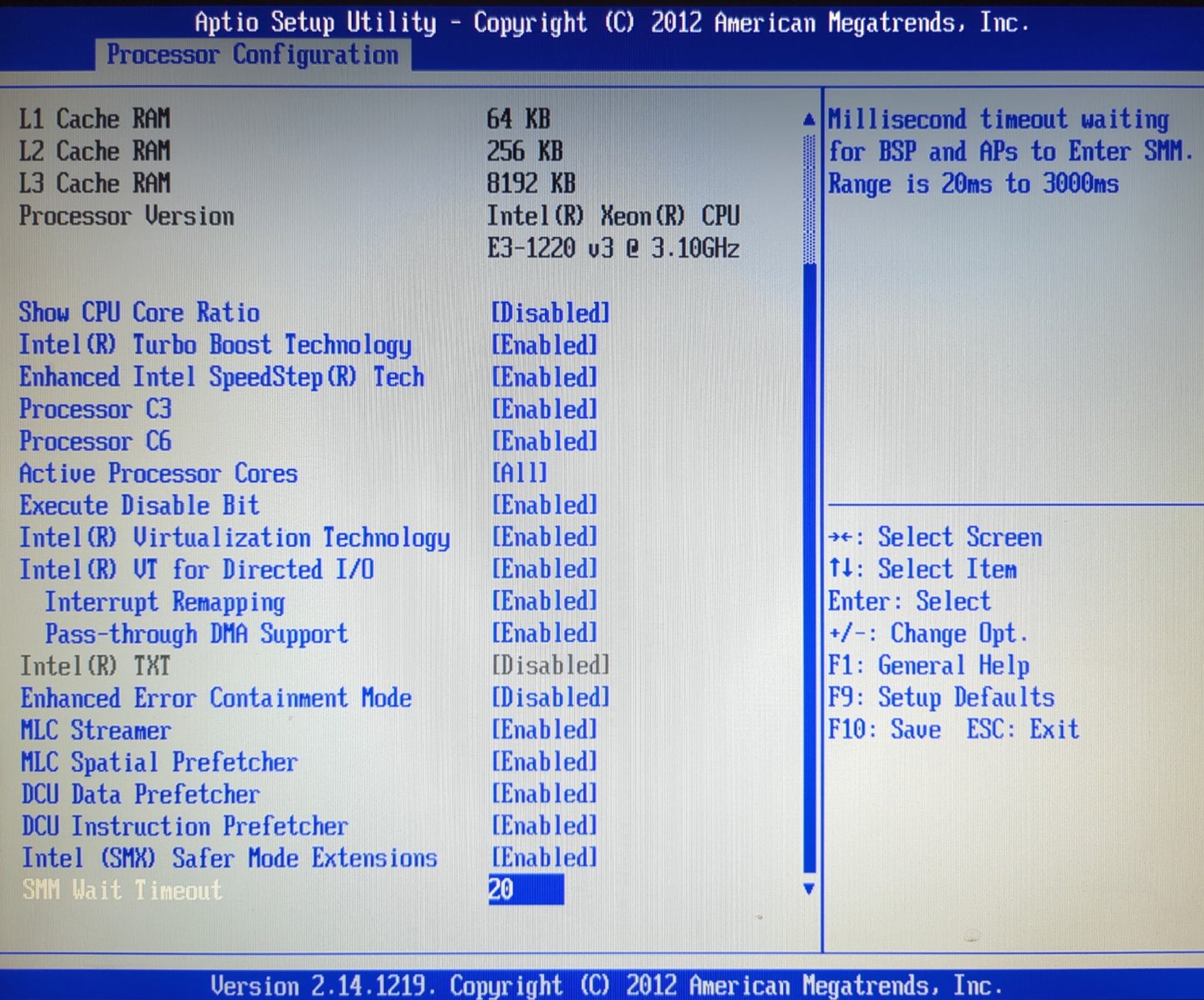Click the F1: General Help hint

point(929,666)
